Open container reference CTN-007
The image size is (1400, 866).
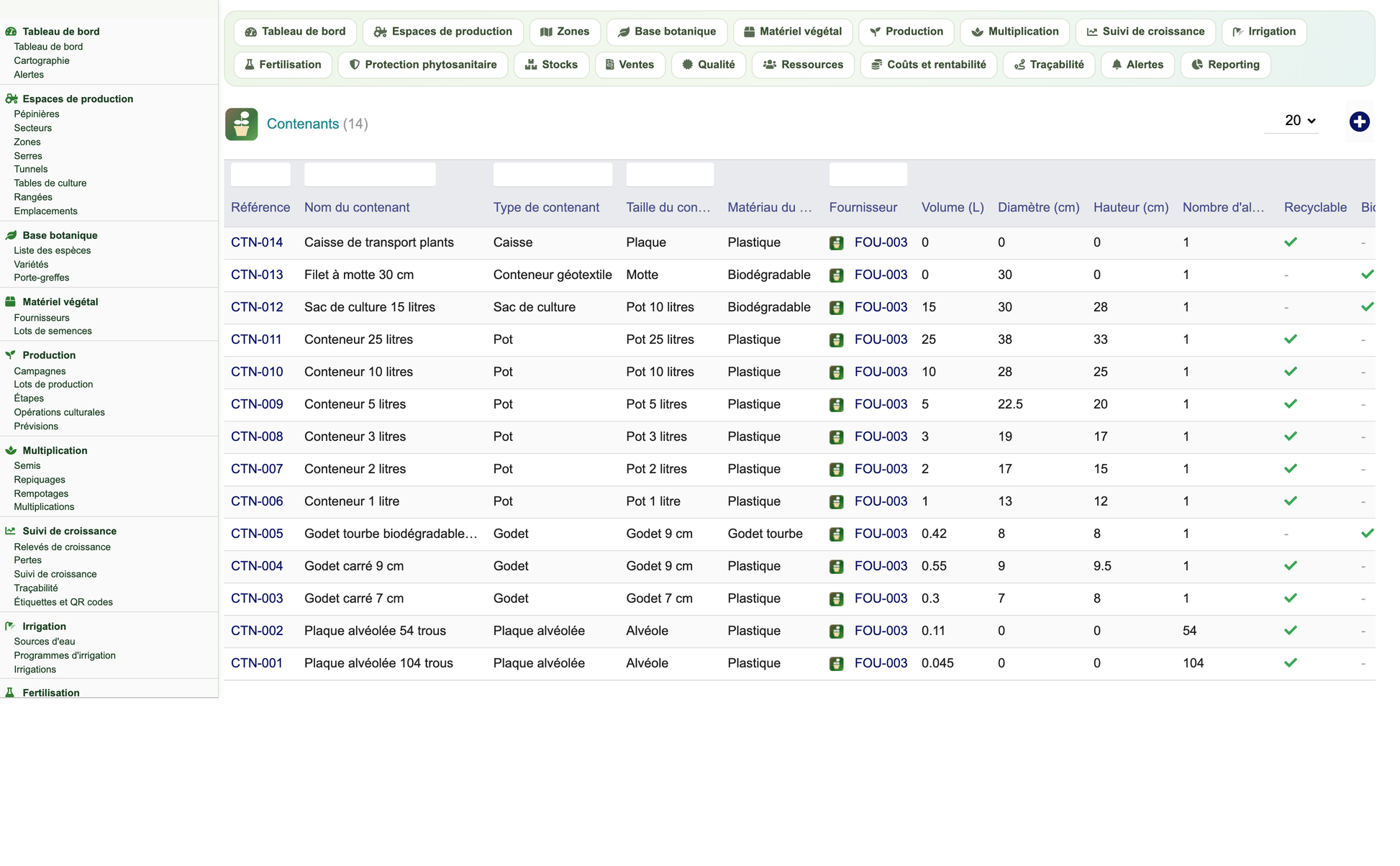coord(257,469)
